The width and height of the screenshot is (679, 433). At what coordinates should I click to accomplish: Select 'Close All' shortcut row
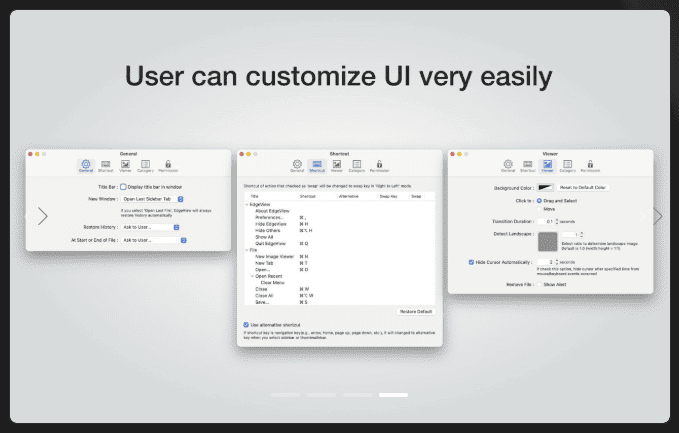pos(340,296)
